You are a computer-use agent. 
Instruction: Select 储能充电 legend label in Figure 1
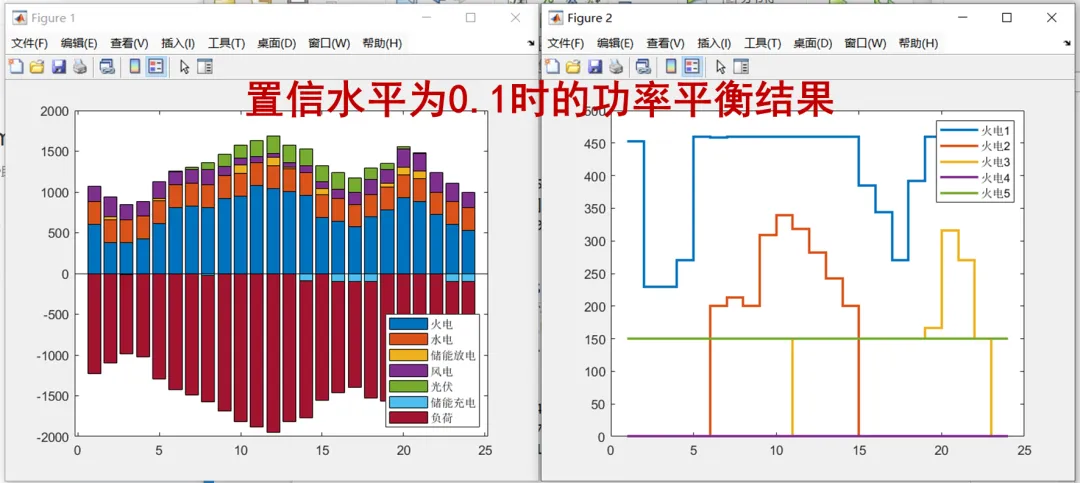click(x=453, y=402)
